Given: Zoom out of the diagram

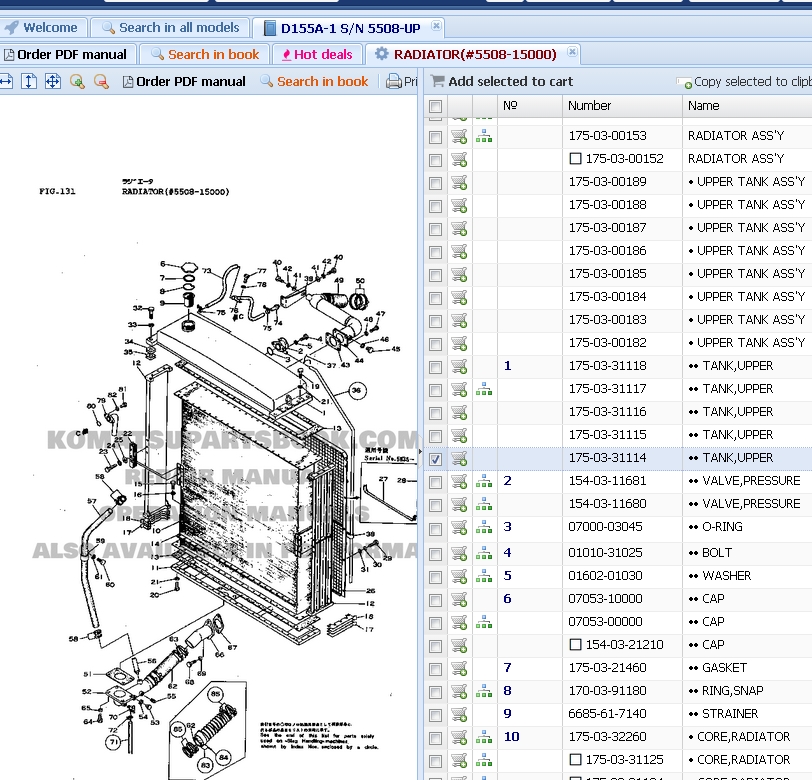Looking at the screenshot, I should click(x=101, y=81).
